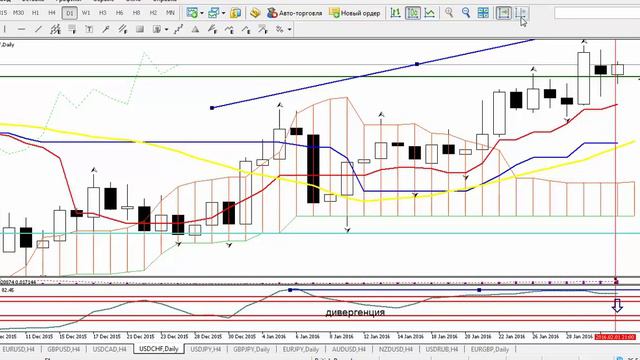640x360 pixels.
Task: Select the candlestick chart view icon
Action: click(x=413, y=13)
